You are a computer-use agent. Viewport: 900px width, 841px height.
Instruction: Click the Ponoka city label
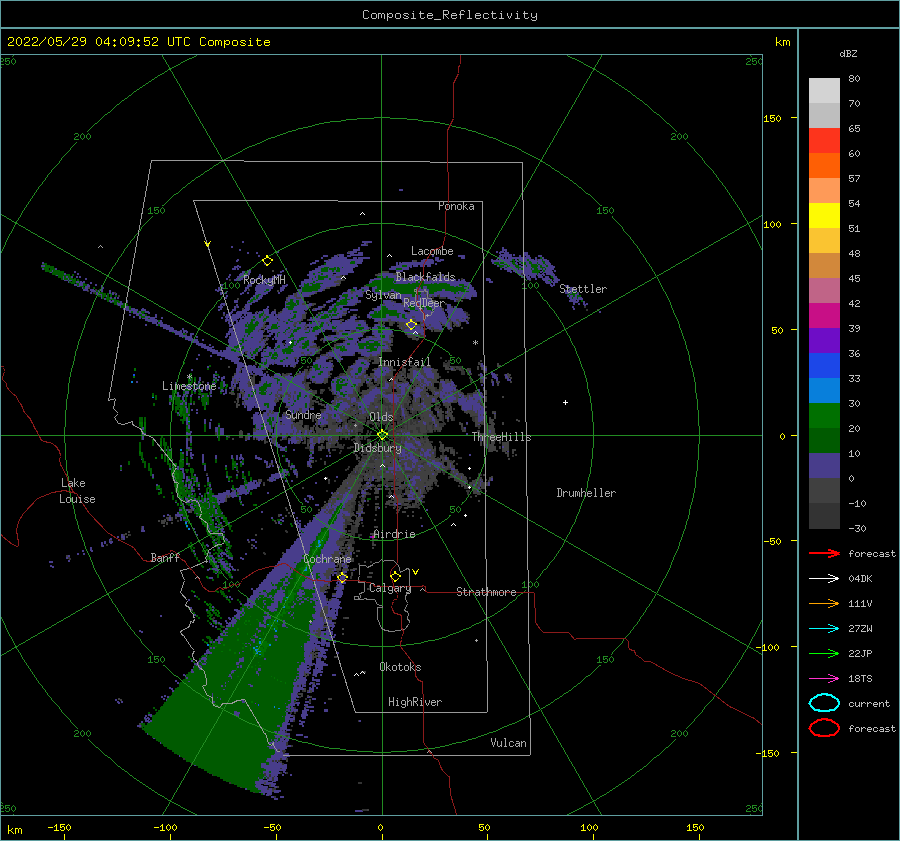coord(456,206)
